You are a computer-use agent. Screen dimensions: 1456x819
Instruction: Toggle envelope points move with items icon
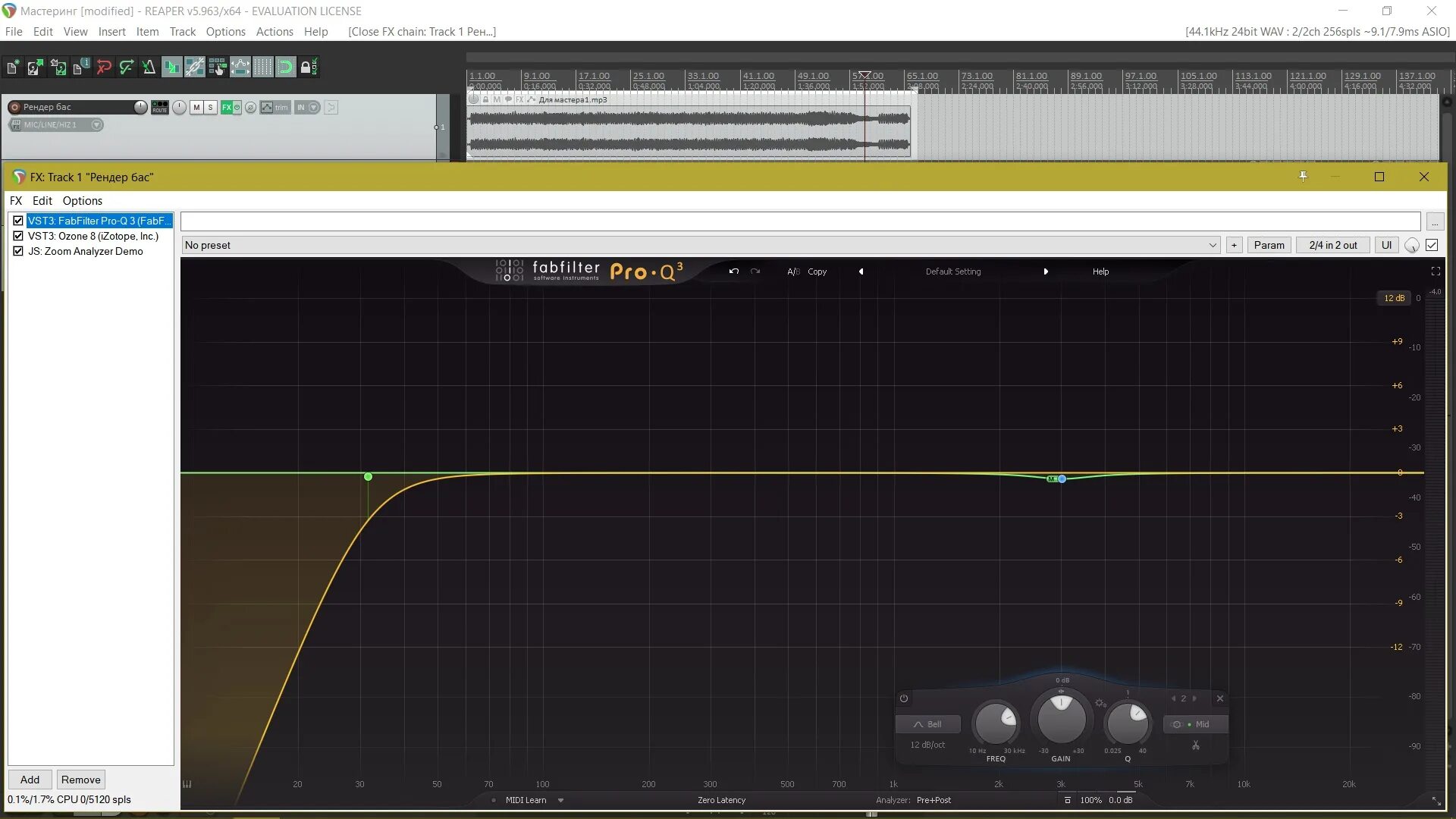pos(240,67)
